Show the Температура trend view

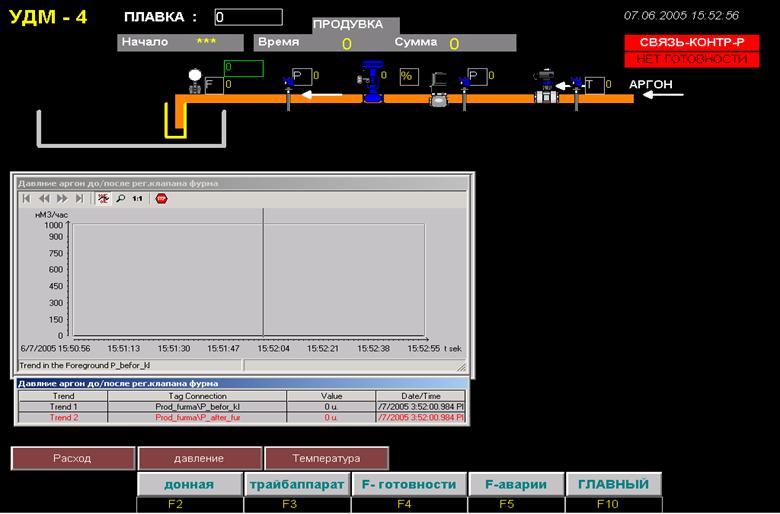[326, 458]
